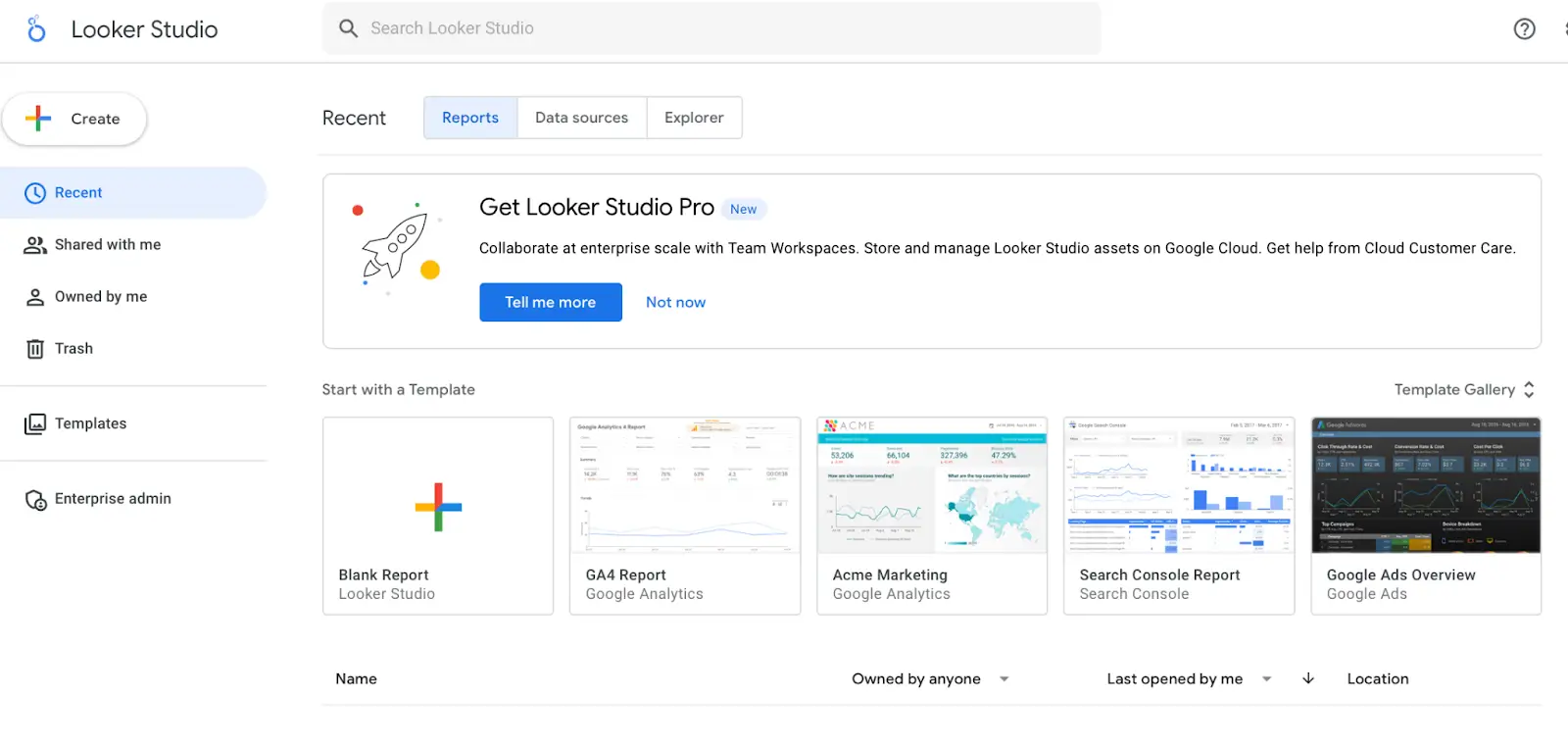Click the Looker Studio logo icon
1568x746 pixels.
(x=36, y=28)
